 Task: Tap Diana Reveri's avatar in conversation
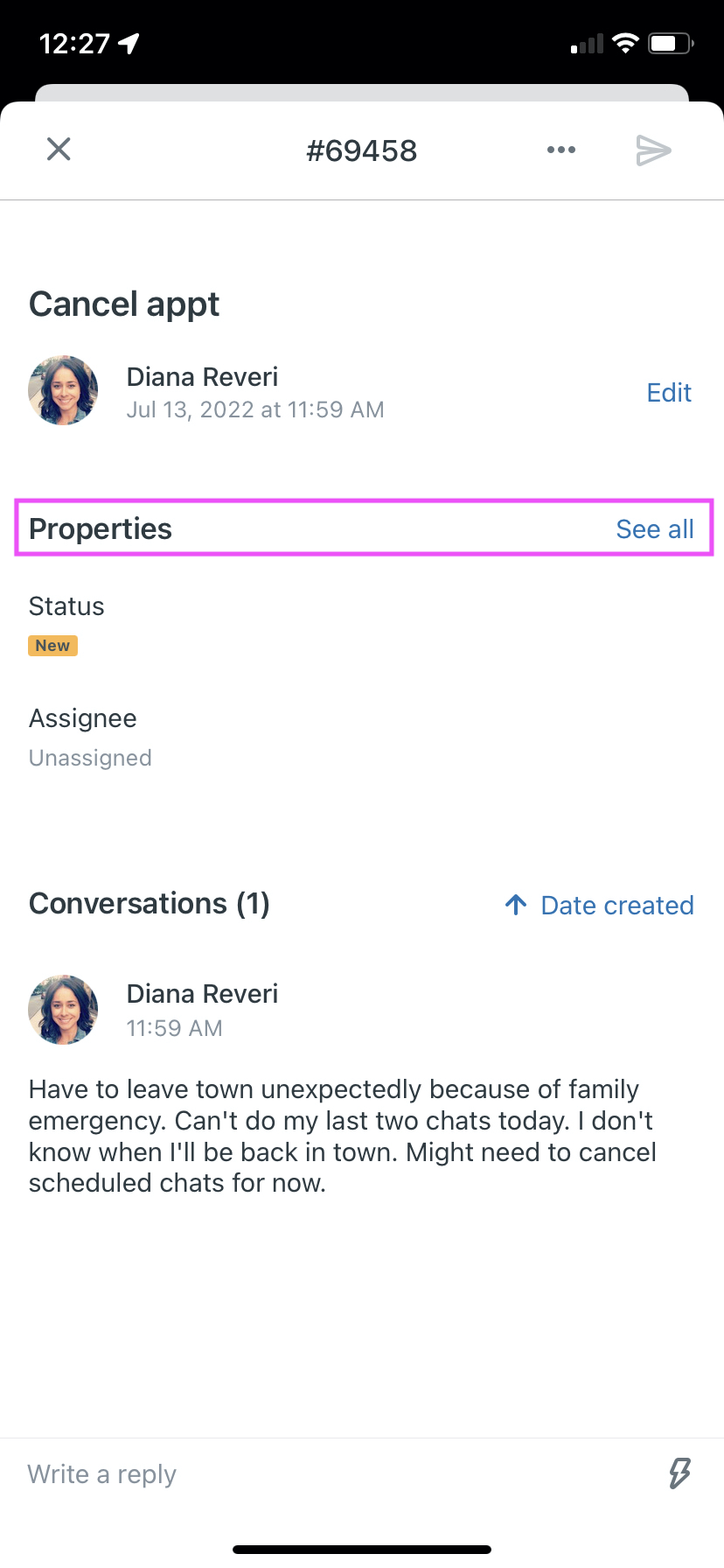point(63,1010)
